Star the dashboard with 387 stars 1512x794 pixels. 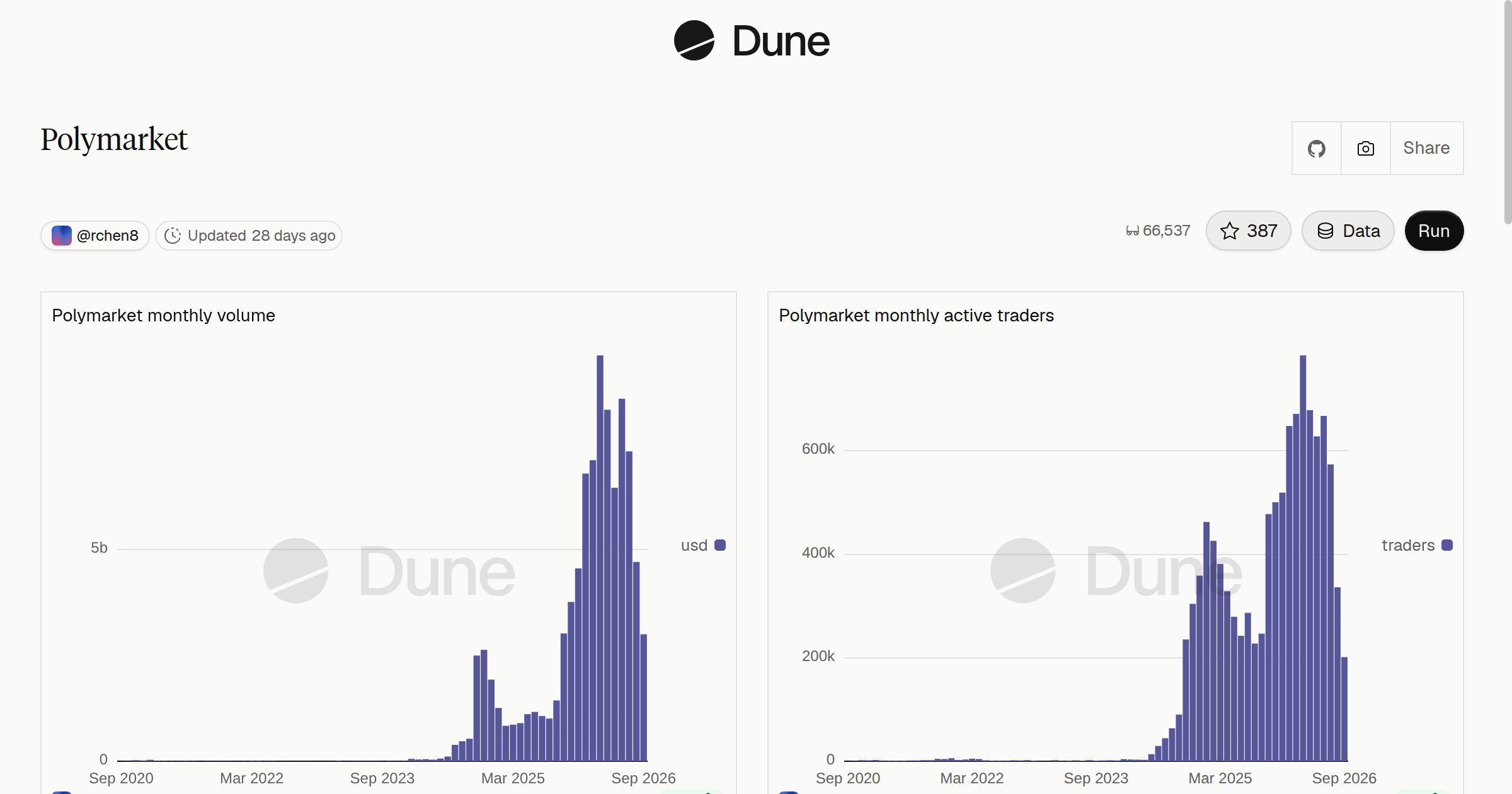pyautogui.click(x=1248, y=231)
